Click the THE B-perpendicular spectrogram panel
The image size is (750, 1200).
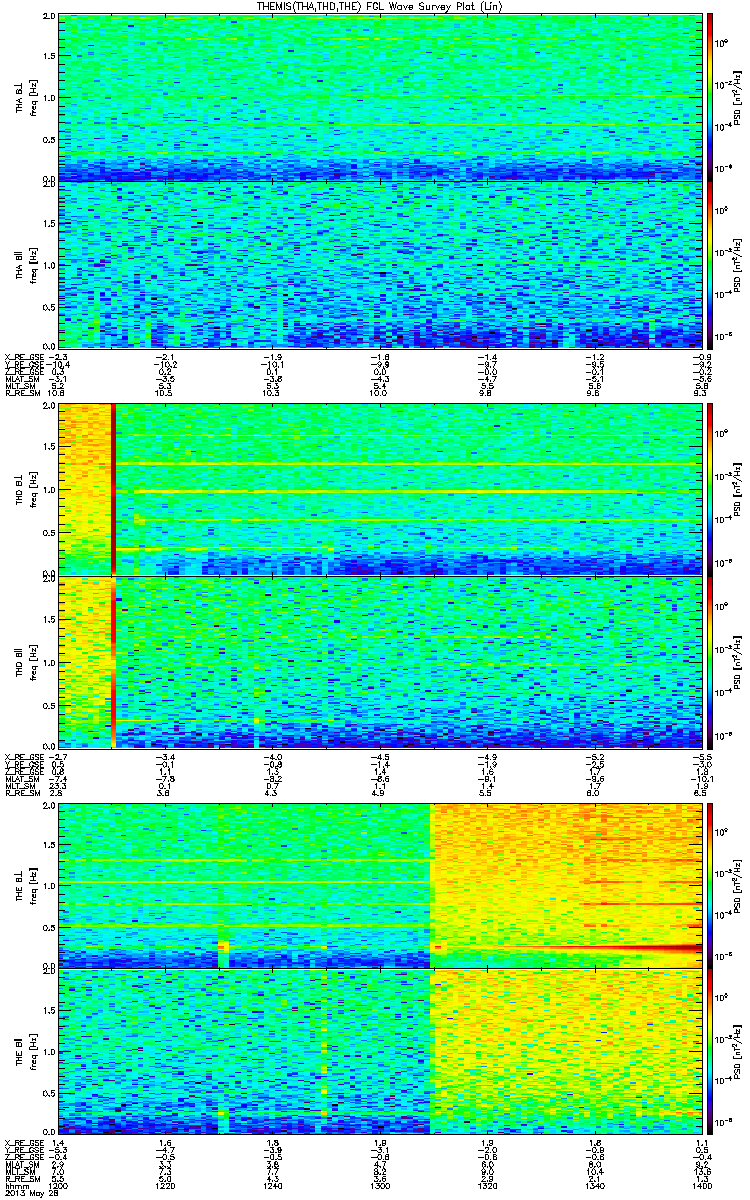click(x=379, y=884)
